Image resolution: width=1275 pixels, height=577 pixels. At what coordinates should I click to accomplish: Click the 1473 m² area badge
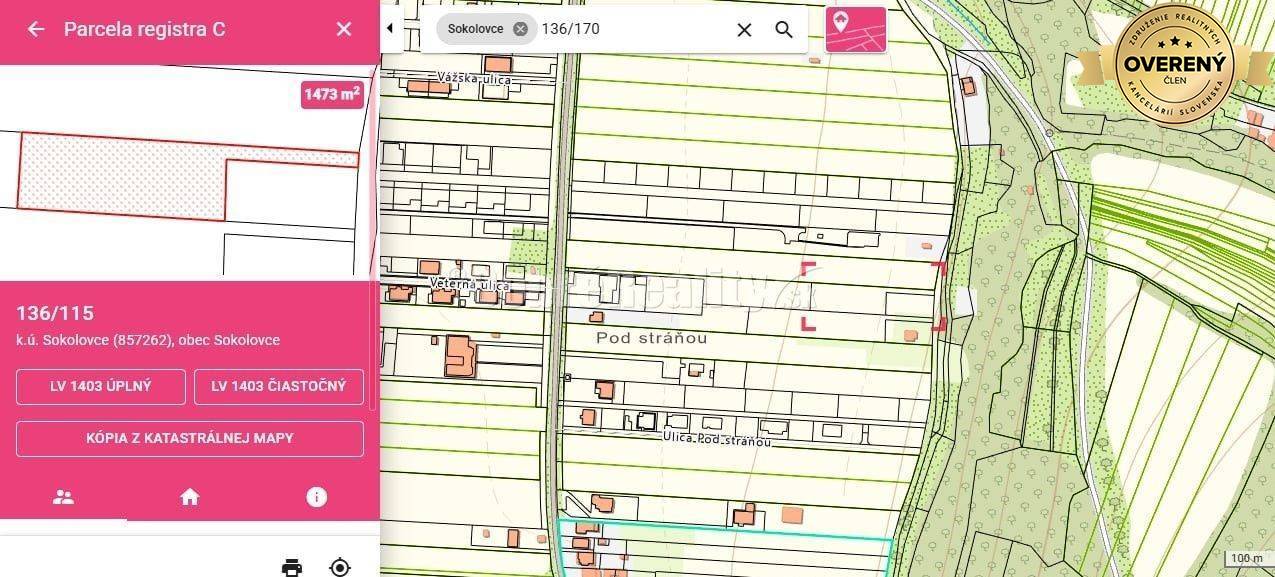click(332, 94)
